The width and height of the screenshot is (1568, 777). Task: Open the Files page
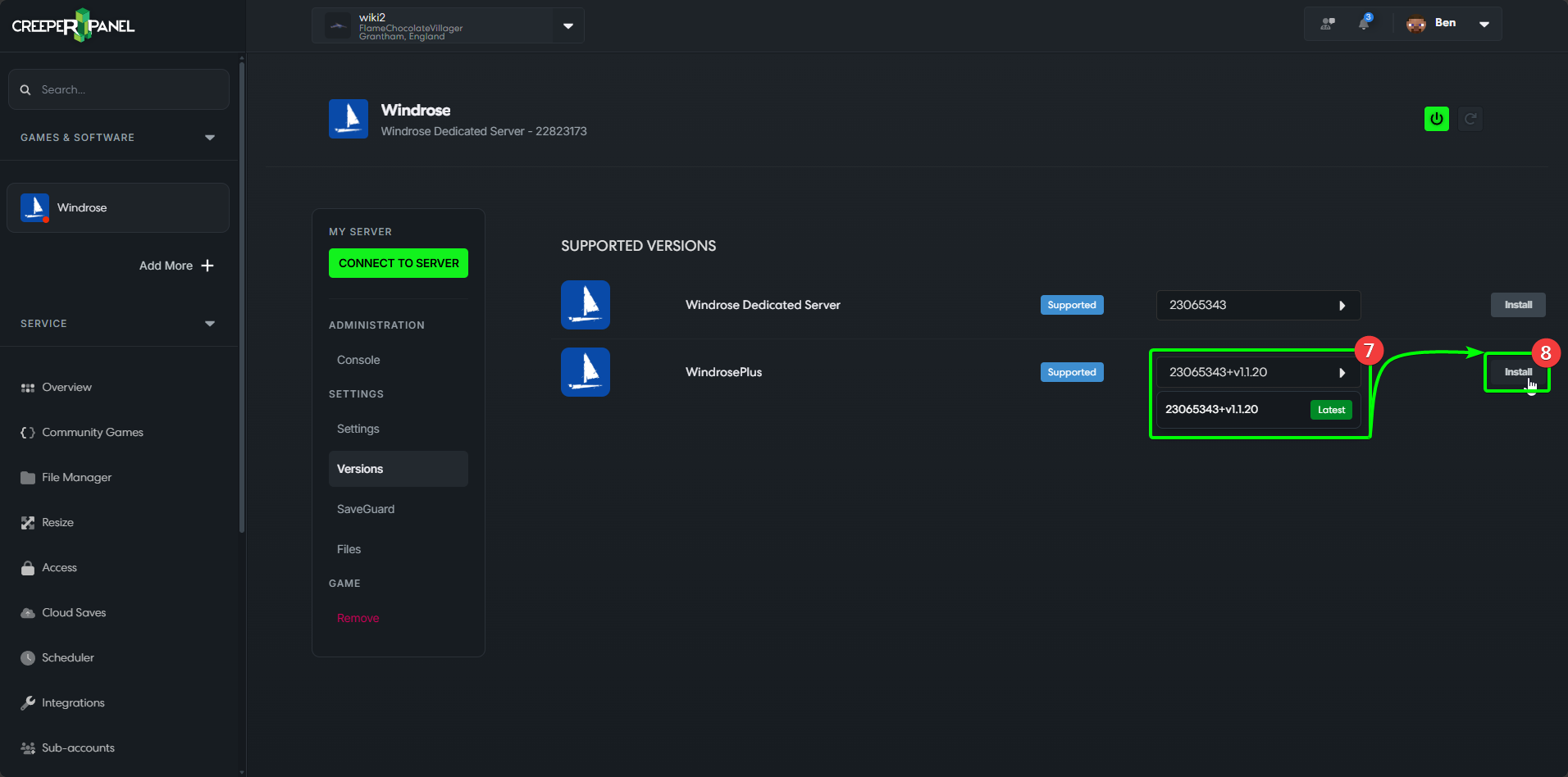[x=349, y=549]
